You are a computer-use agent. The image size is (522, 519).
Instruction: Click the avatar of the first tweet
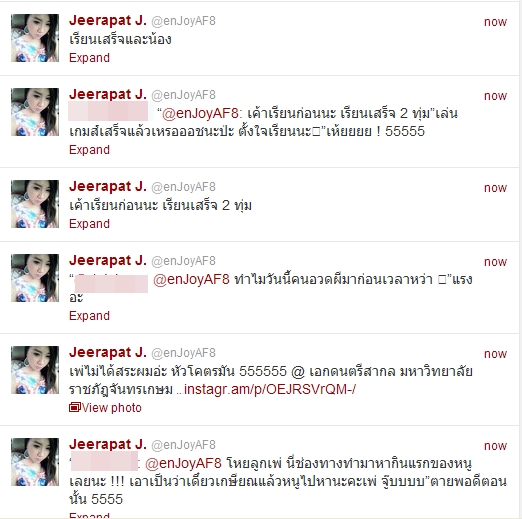coord(35,38)
